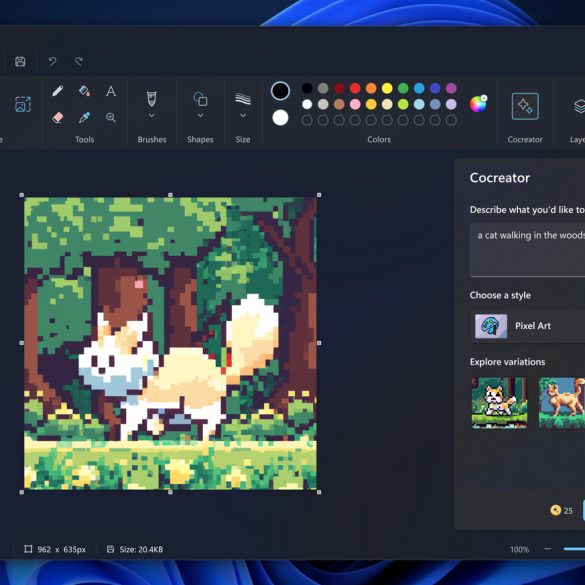This screenshot has height=585, width=585.
Task: Click the pixel art cat canvas image
Action: click(x=170, y=343)
